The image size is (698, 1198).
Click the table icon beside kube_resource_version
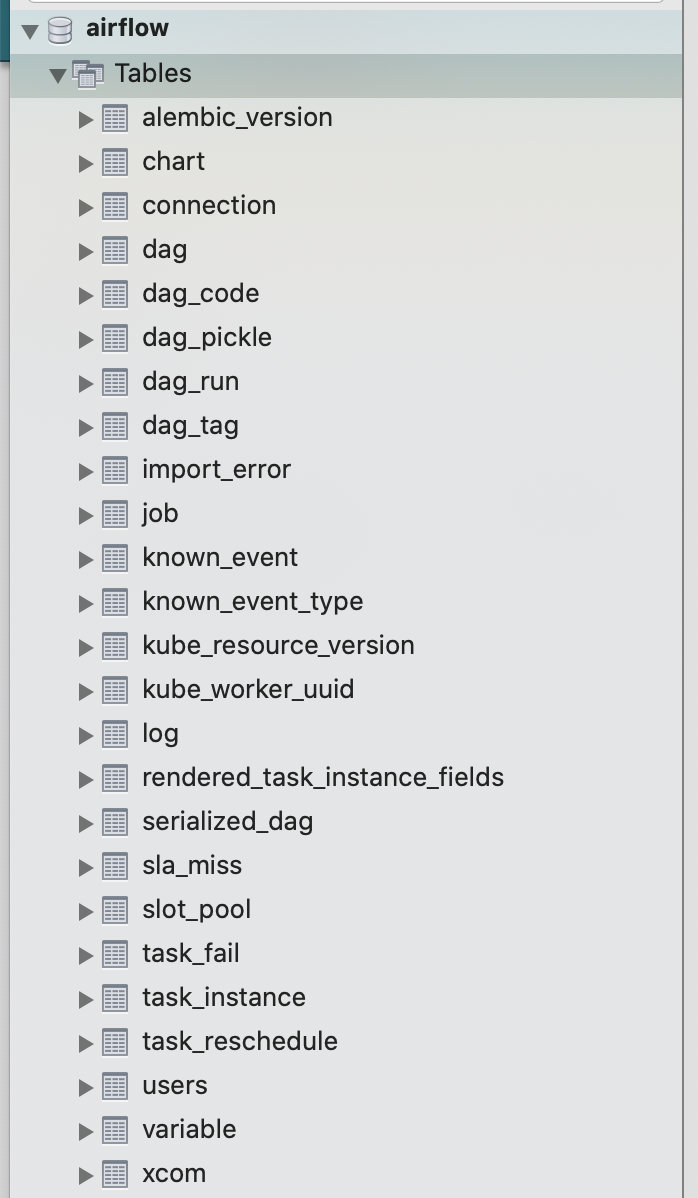point(115,646)
